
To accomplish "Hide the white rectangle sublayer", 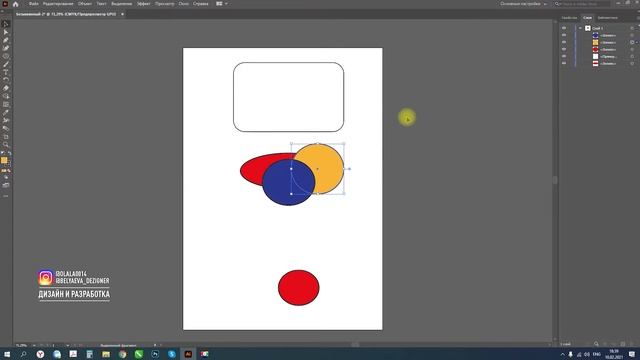I will click(x=564, y=56).
